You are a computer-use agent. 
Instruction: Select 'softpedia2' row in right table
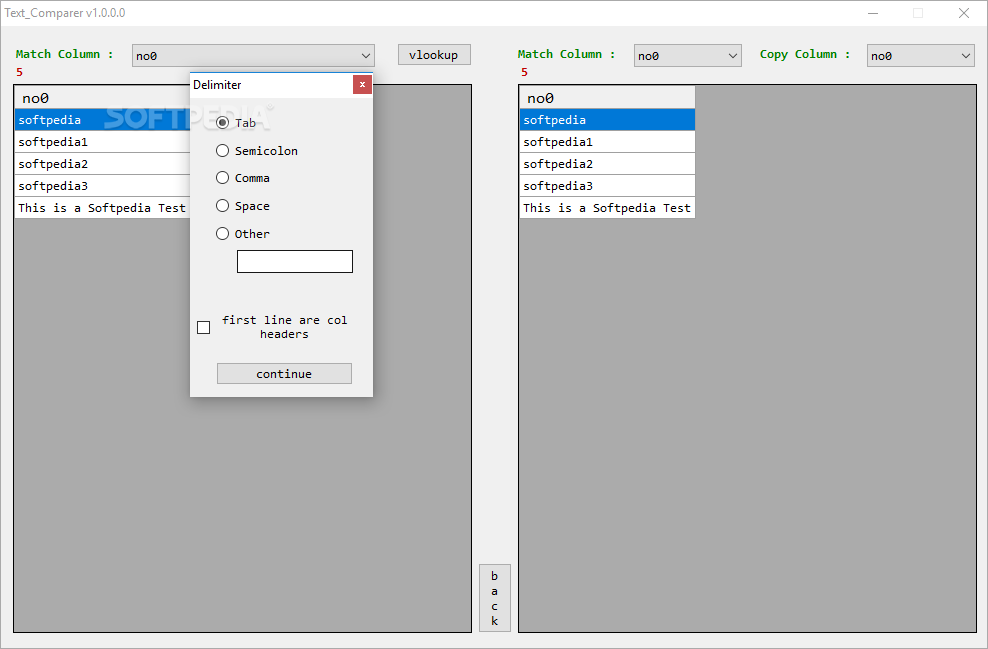point(607,164)
